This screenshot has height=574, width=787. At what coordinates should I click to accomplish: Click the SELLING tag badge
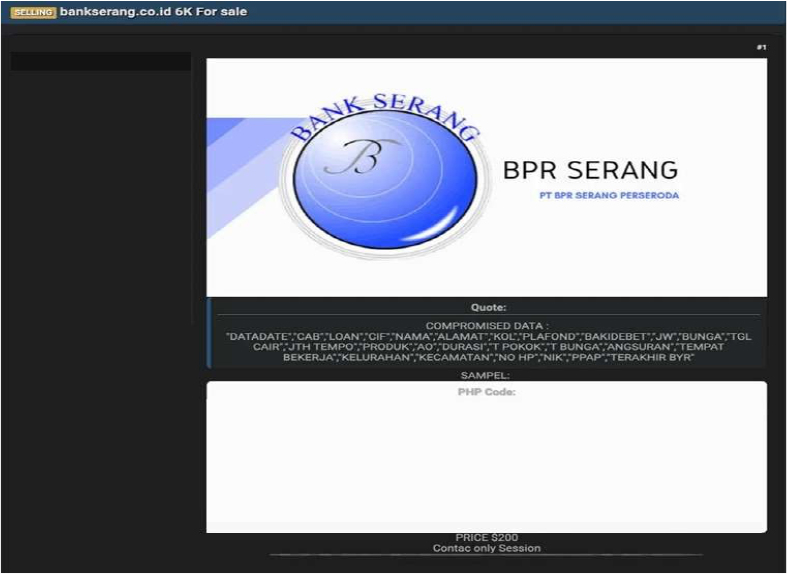pyautogui.click(x=33, y=12)
